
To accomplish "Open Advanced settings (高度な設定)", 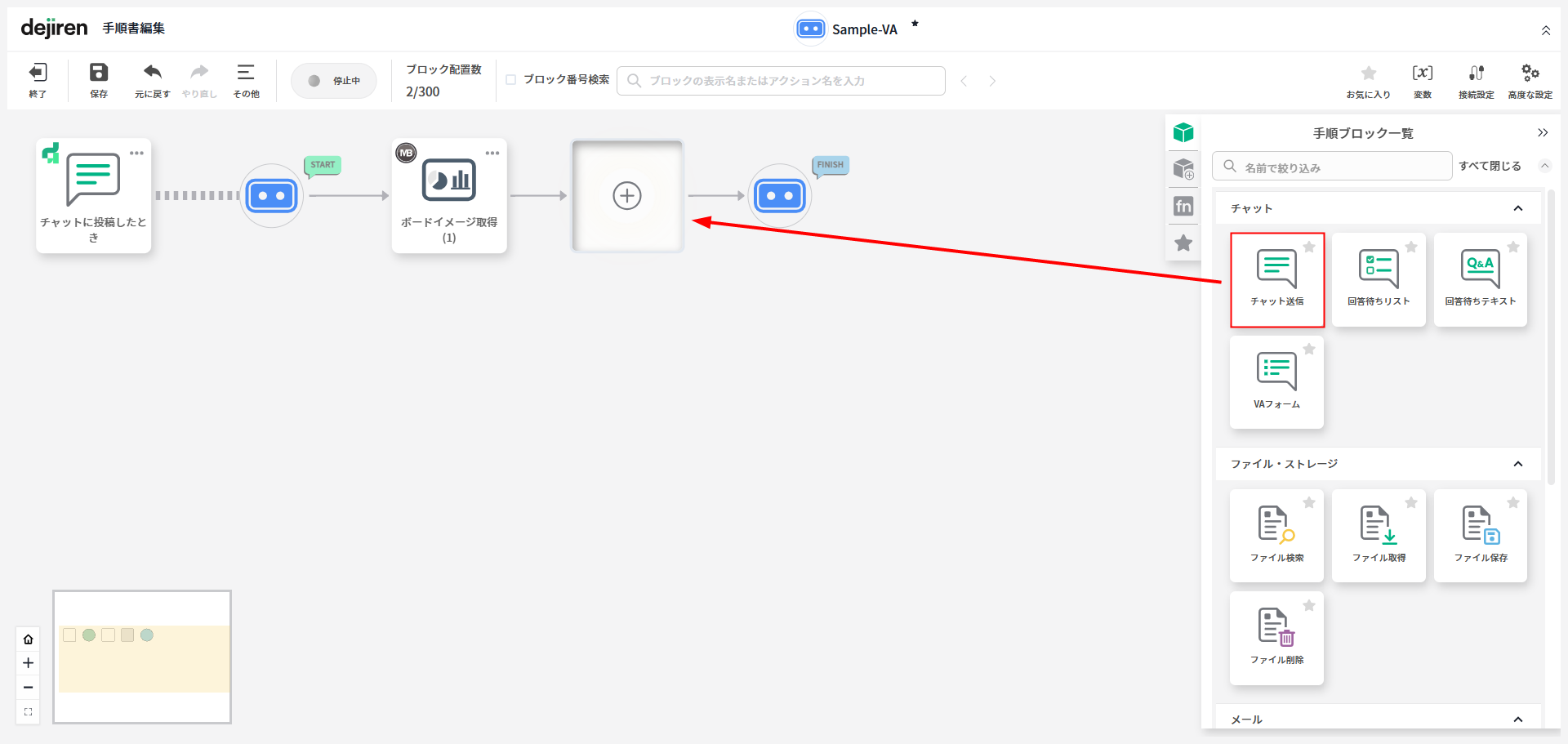I will coord(1530,80).
